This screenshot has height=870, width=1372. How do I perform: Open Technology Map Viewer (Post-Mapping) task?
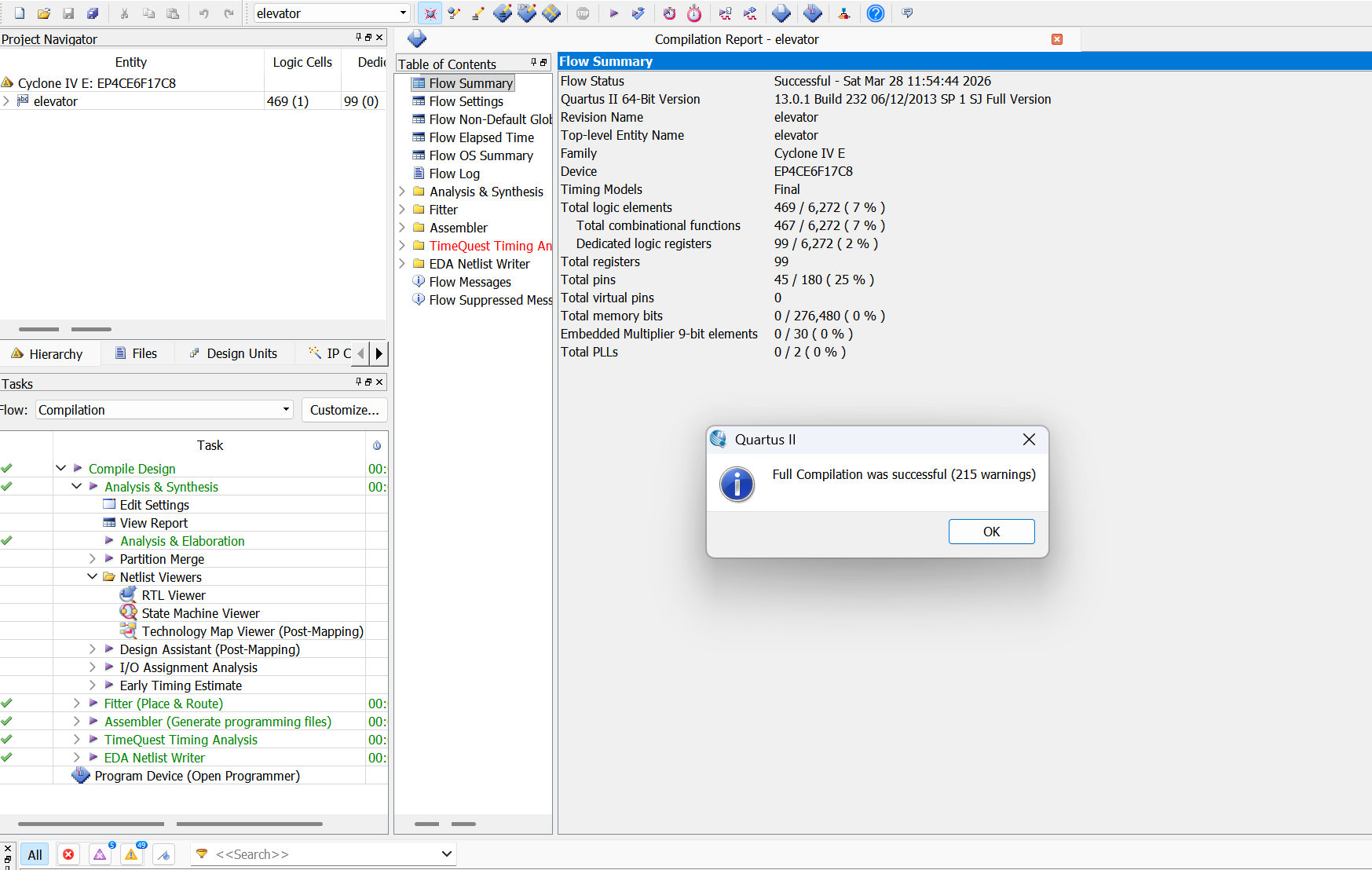coord(252,631)
